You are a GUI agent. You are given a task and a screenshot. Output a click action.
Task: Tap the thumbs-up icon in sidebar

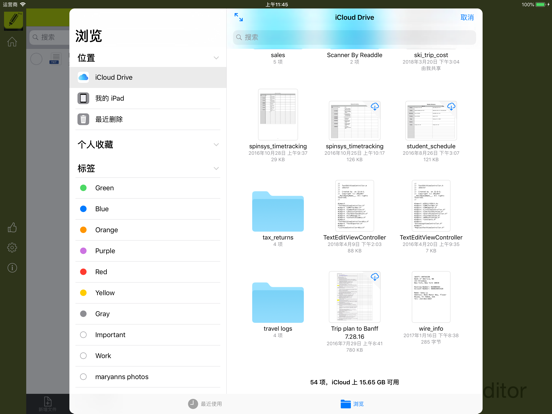pyautogui.click(x=12, y=227)
